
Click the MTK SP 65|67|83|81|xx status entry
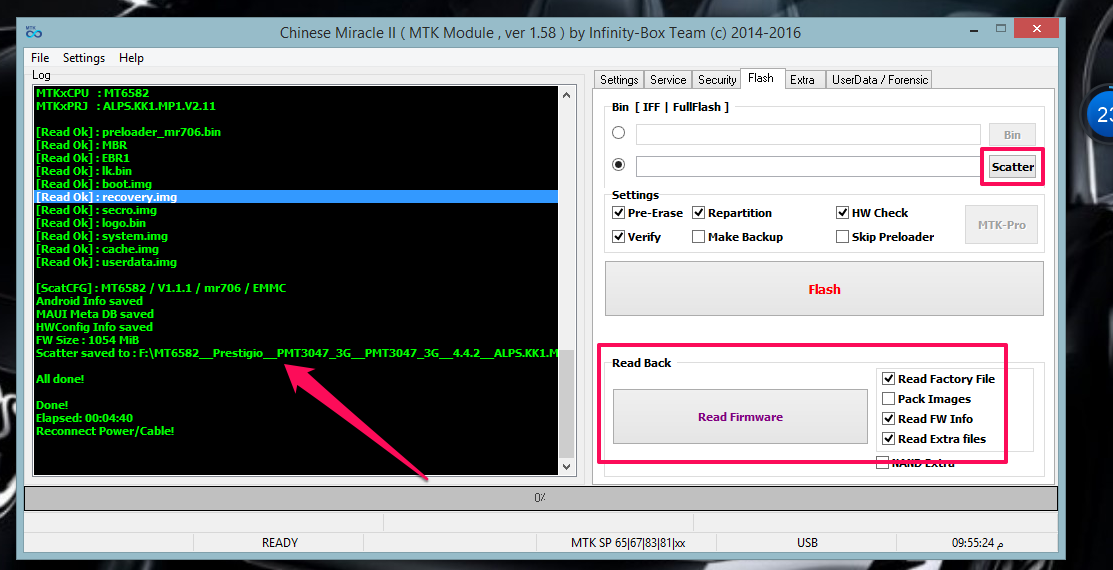(x=628, y=543)
